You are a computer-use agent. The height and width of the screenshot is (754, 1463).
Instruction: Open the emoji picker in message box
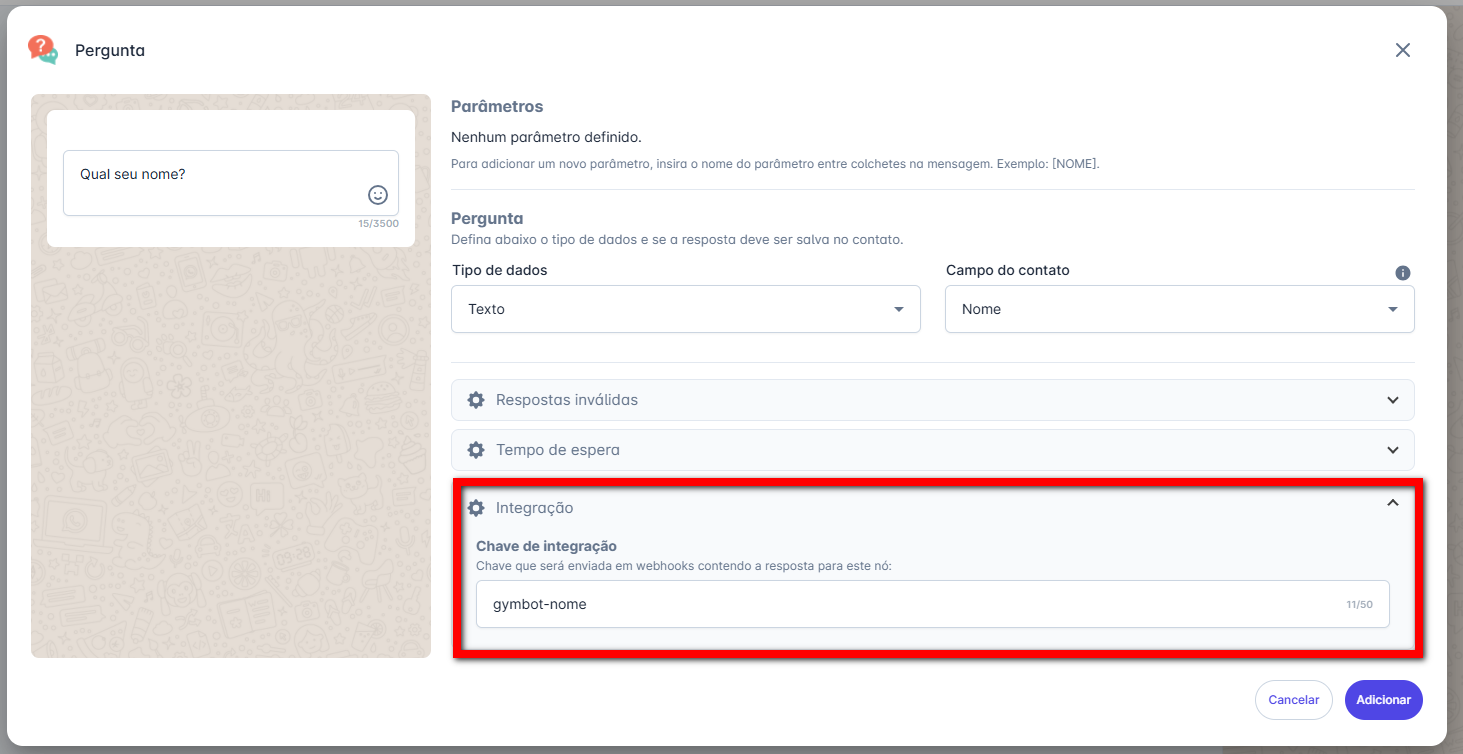(378, 195)
